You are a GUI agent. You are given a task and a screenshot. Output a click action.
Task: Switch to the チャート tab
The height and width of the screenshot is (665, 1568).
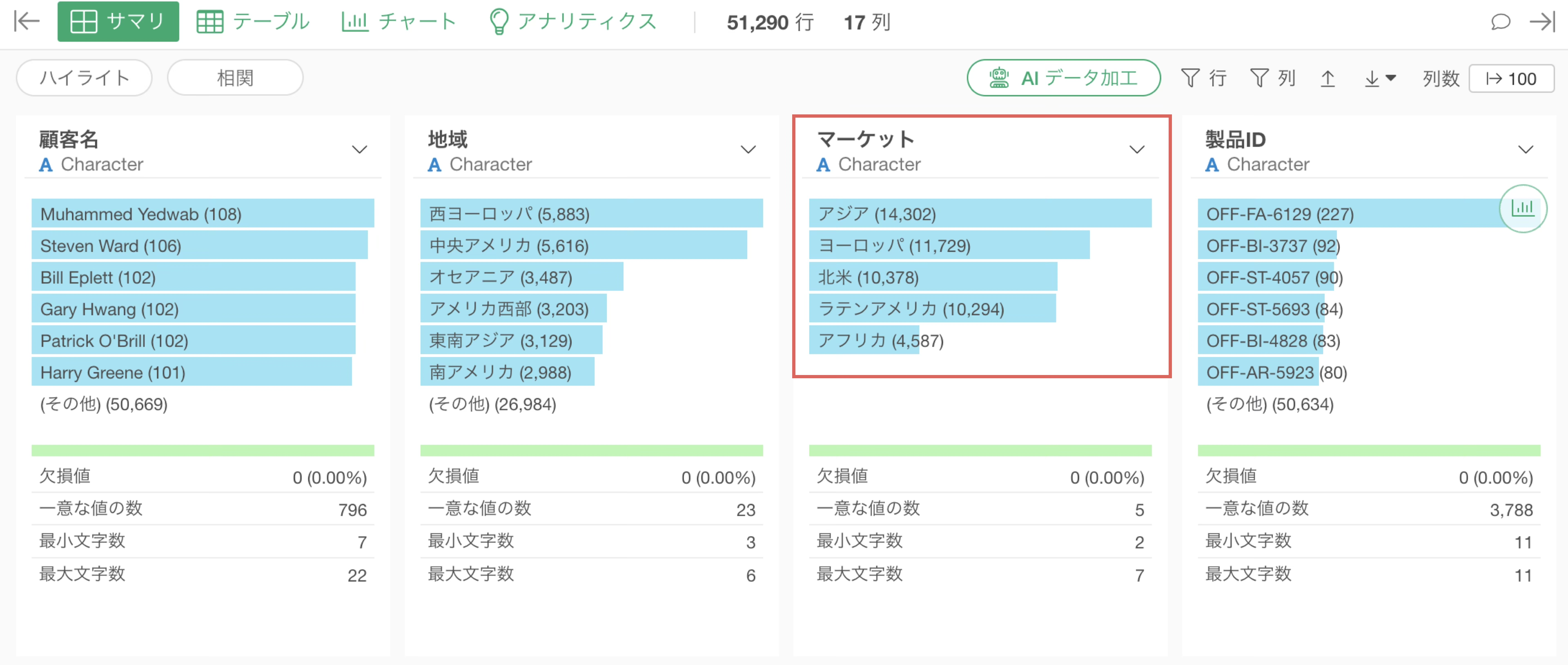click(x=399, y=22)
